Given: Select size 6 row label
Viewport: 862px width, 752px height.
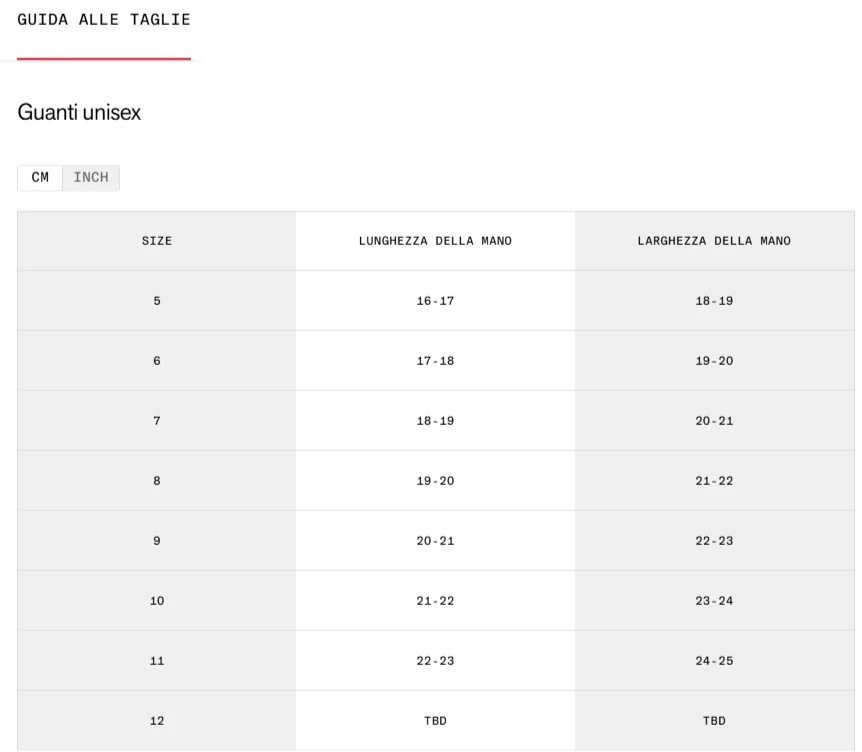Looking at the screenshot, I should (157, 361).
